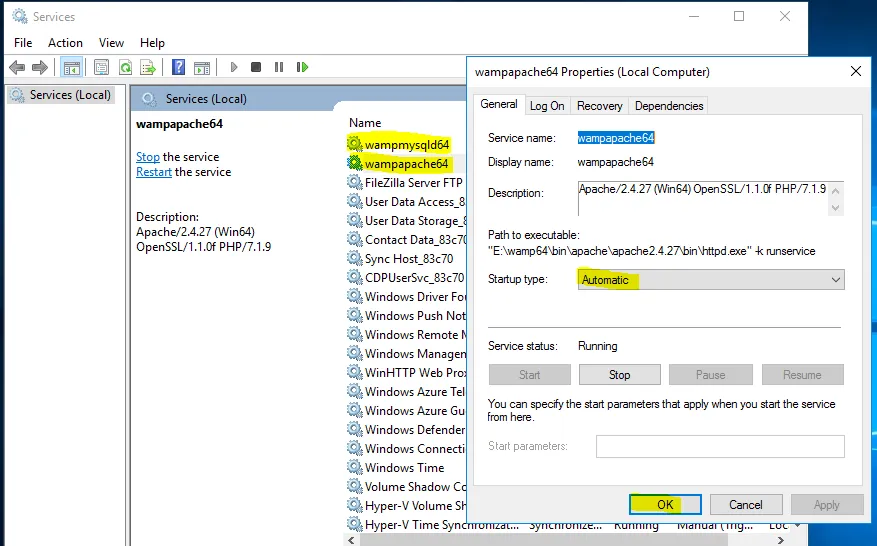Click the Services window title icon
The height and width of the screenshot is (546, 877).
20,16
